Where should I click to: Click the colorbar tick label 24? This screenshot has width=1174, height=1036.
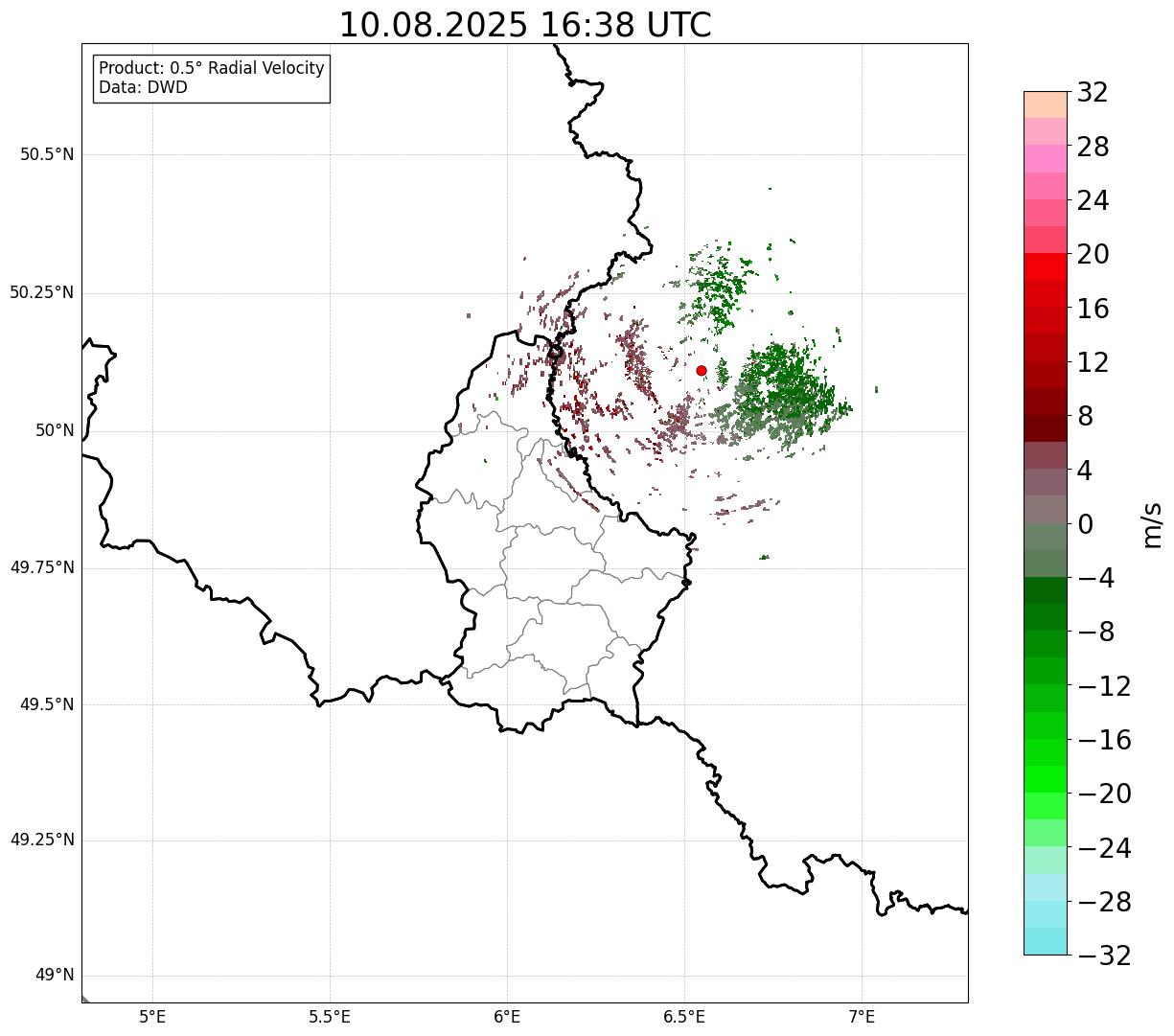click(1093, 200)
